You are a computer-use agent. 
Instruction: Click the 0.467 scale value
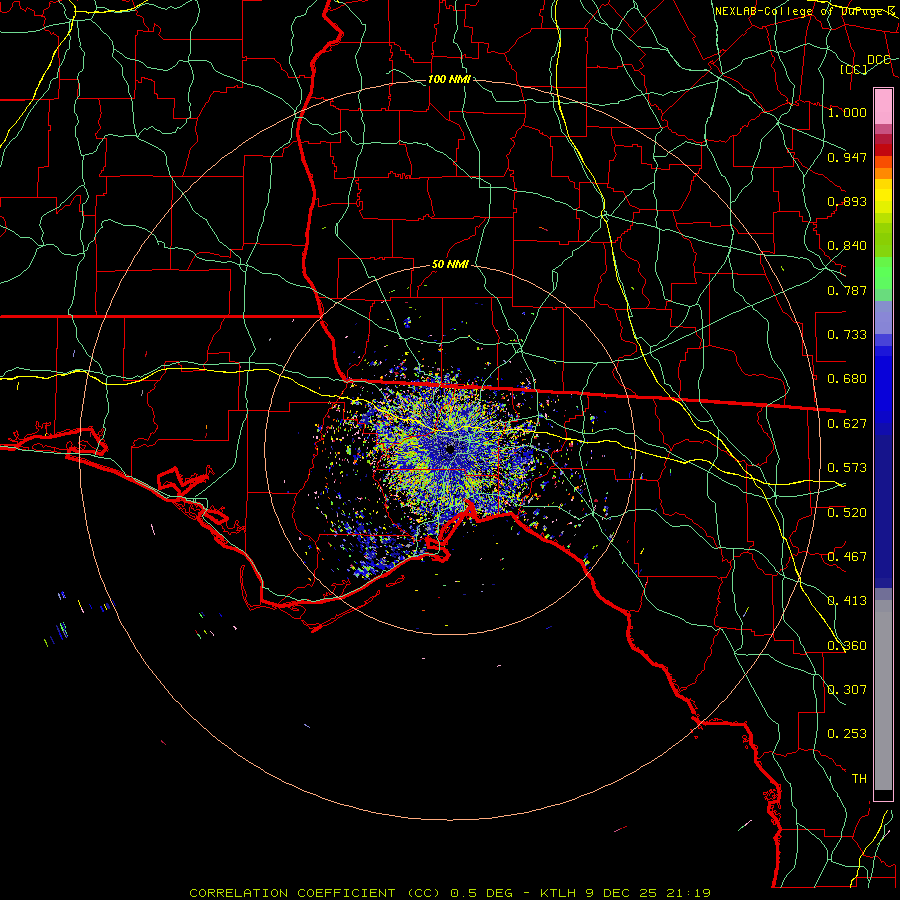847,557
